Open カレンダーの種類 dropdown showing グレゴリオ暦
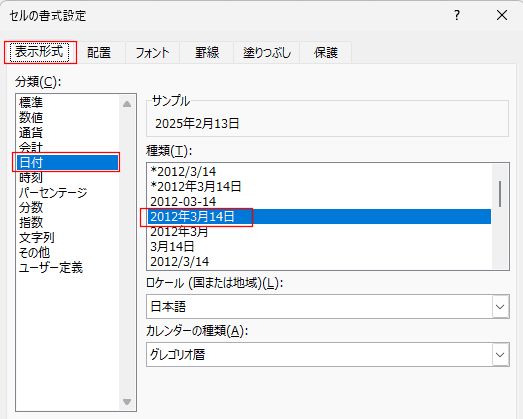Image resolution: width=523 pixels, height=419 pixels. pos(328,354)
